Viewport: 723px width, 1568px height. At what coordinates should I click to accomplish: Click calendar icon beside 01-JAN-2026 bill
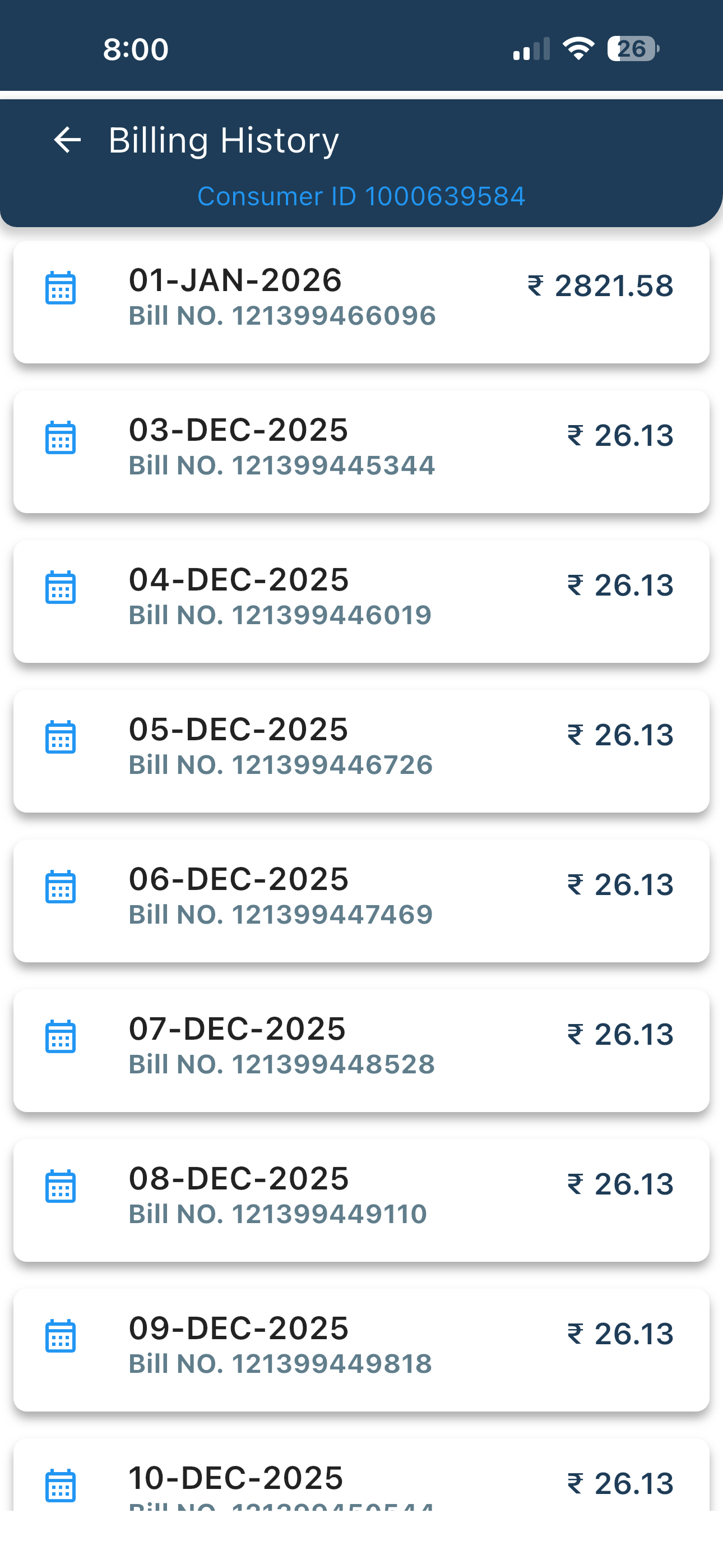tap(61, 287)
